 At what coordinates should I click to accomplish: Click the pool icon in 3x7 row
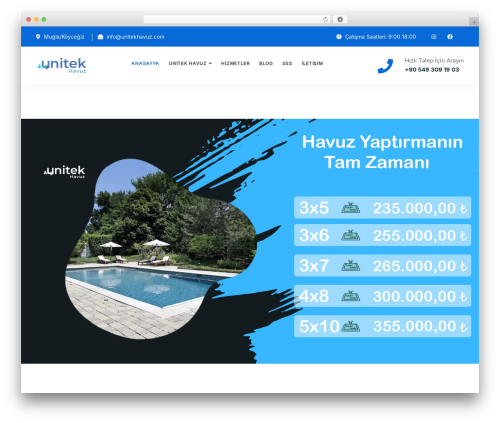(351, 266)
